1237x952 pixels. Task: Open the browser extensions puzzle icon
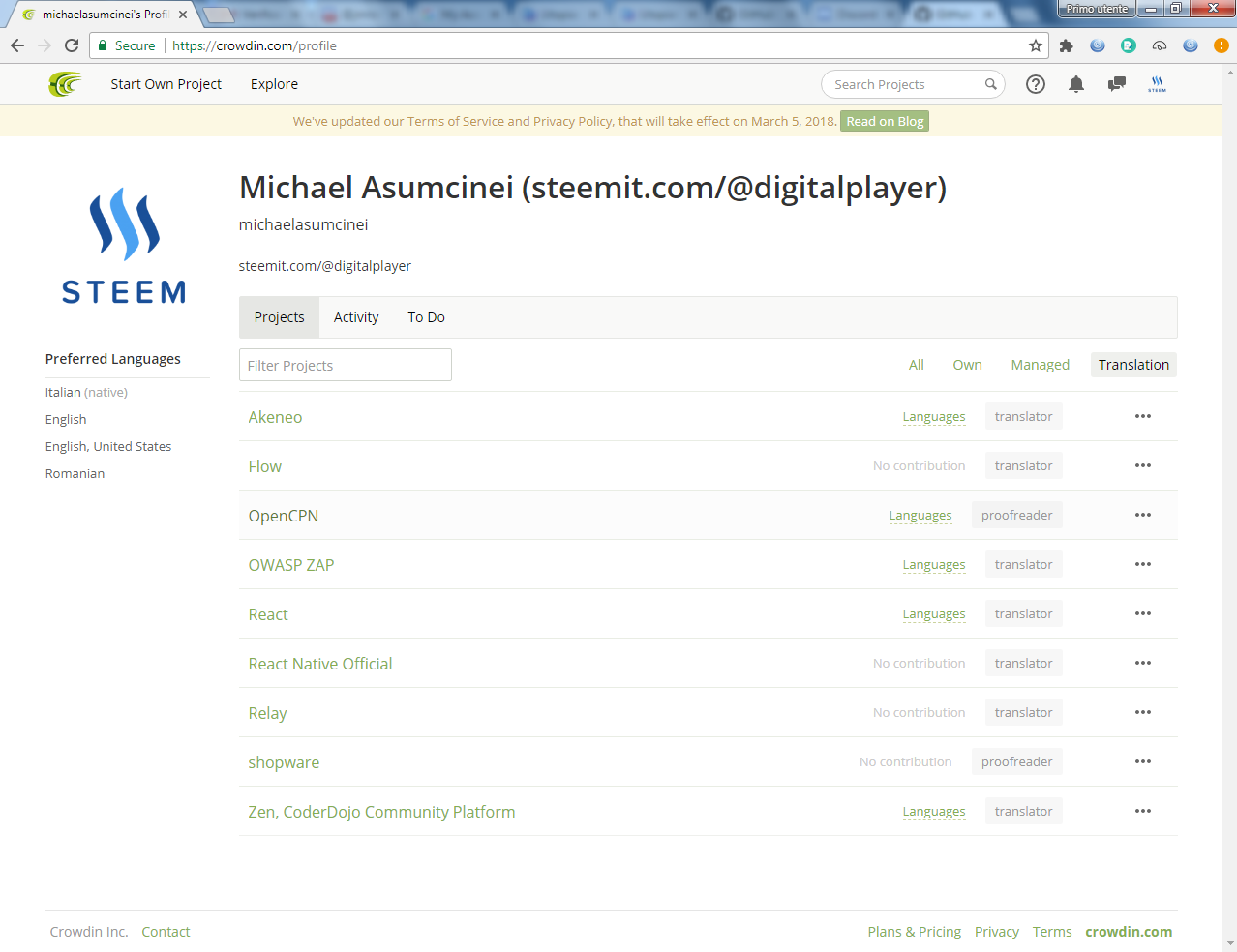(1067, 45)
